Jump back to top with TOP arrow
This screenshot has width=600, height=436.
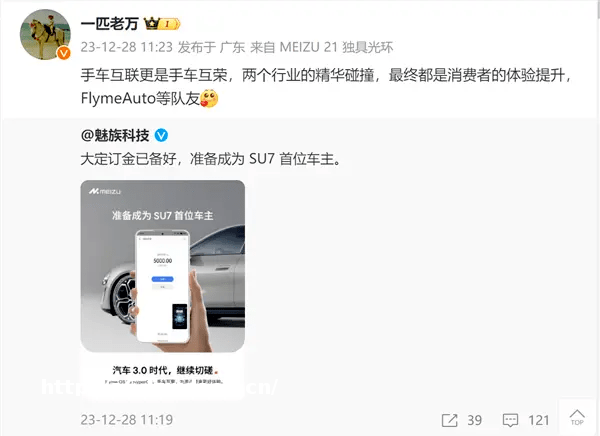pyautogui.click(x=577, y=417)
